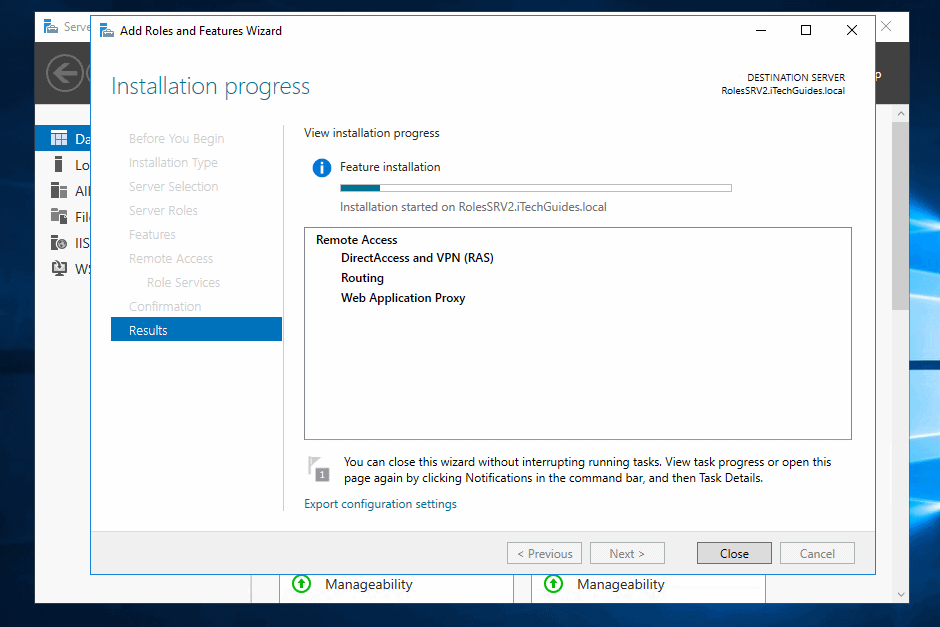Image resolution: width=940 pixels, height=627 pixels.
Task: Select Routing in the installation list
Action: (x=362, y=278)
